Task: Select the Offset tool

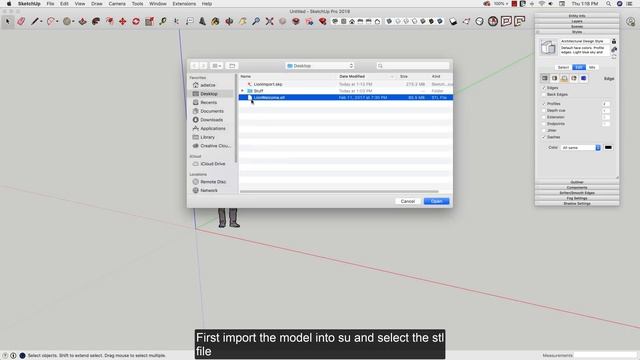Action: click(x=109, y=21)
